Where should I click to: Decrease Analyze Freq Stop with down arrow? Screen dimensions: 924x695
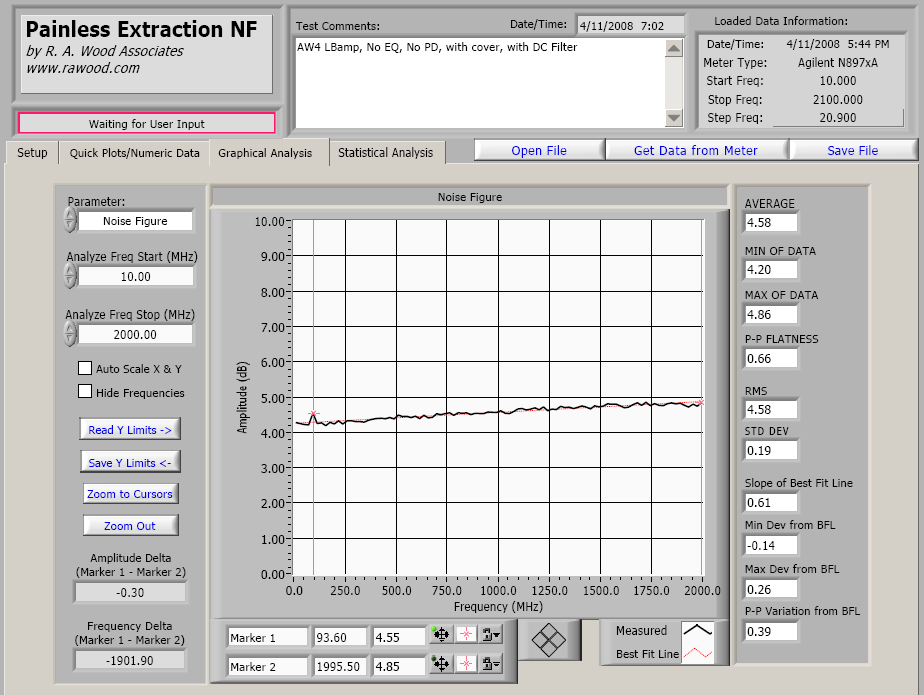70,340
